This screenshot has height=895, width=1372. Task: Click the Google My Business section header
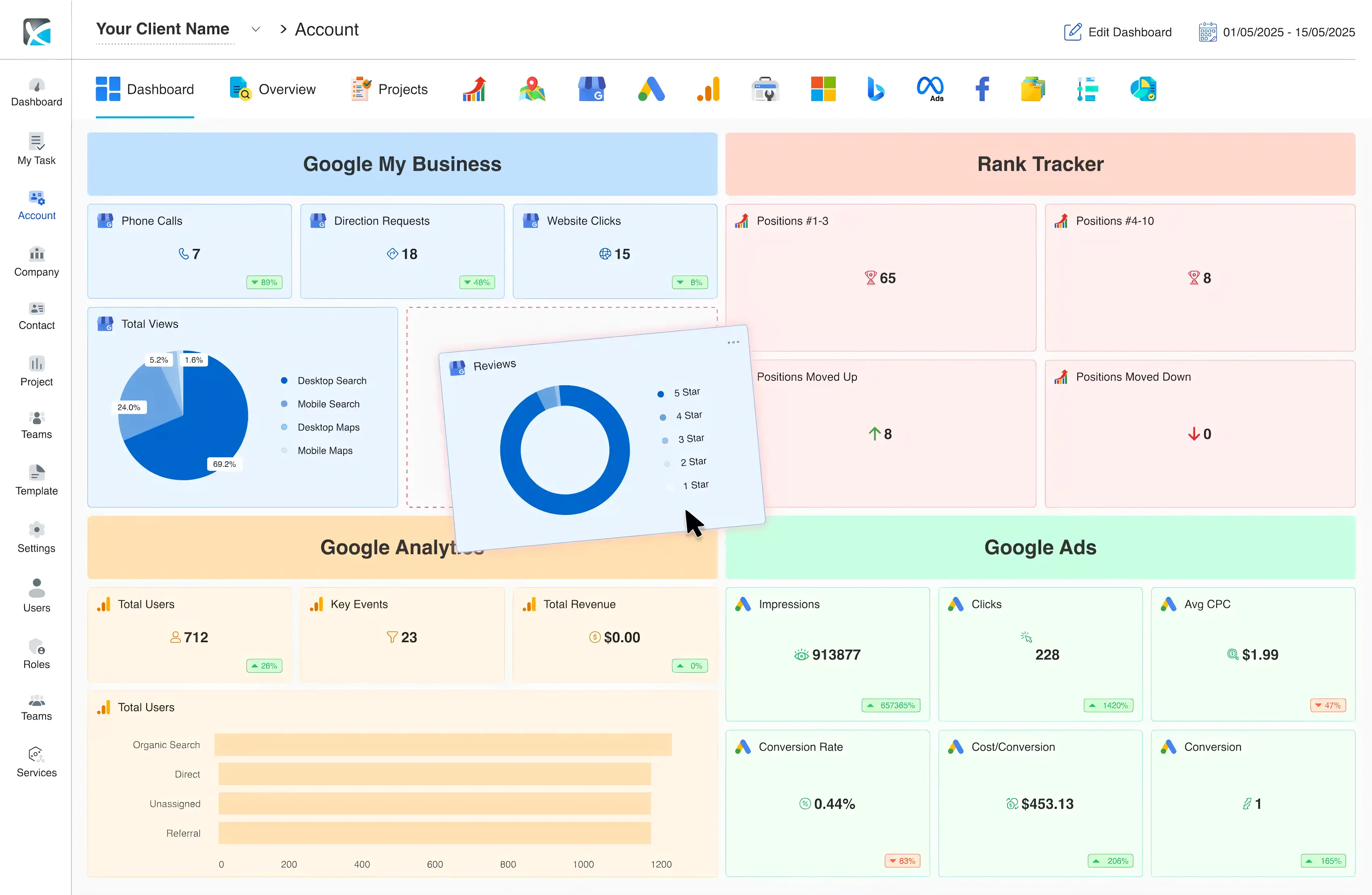click(403, 164)
